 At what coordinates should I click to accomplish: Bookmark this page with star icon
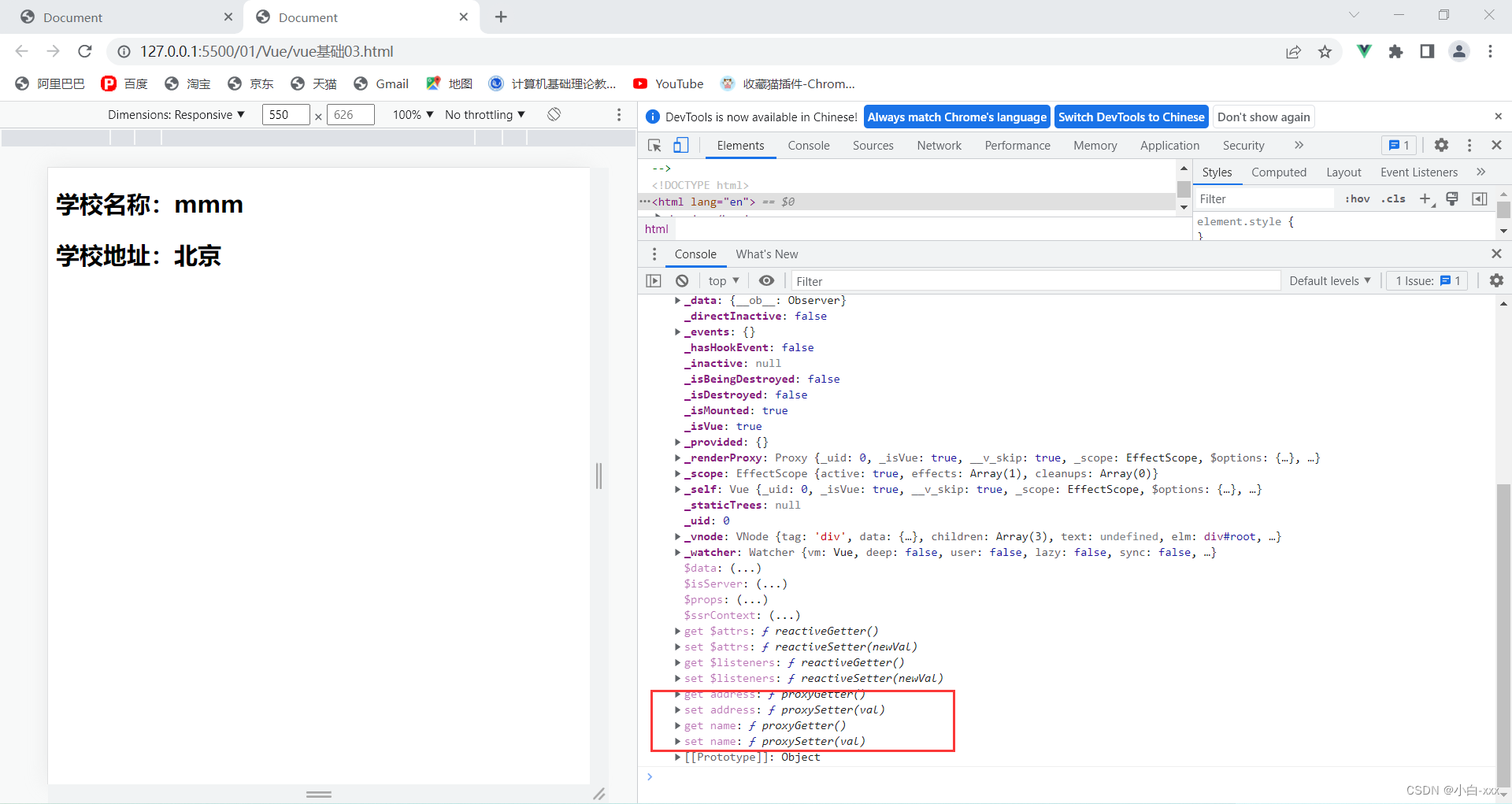click(x=1325, y=52)
